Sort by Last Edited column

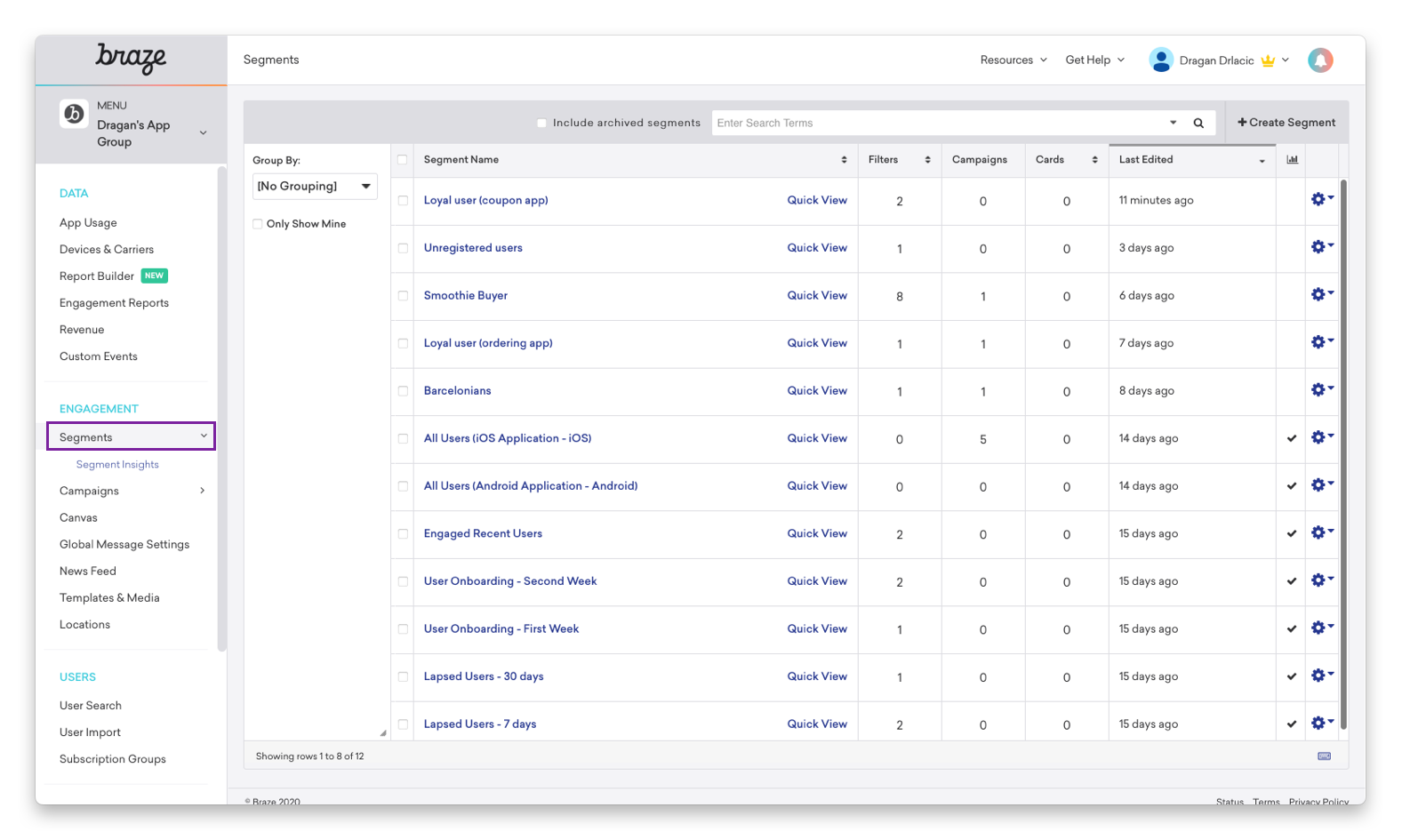(1192, 160)
